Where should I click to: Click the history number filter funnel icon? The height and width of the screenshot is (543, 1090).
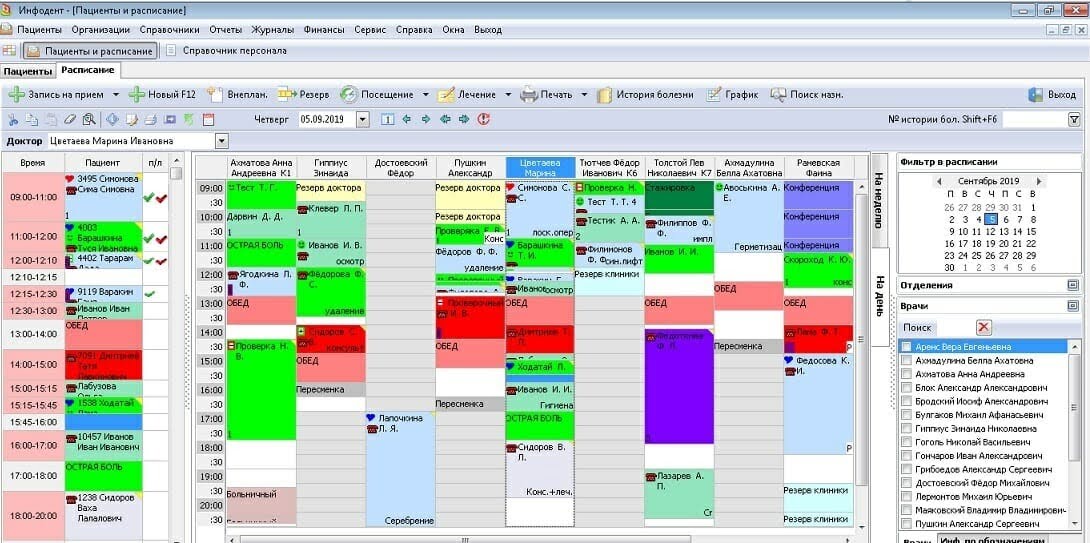[1073, 119]
